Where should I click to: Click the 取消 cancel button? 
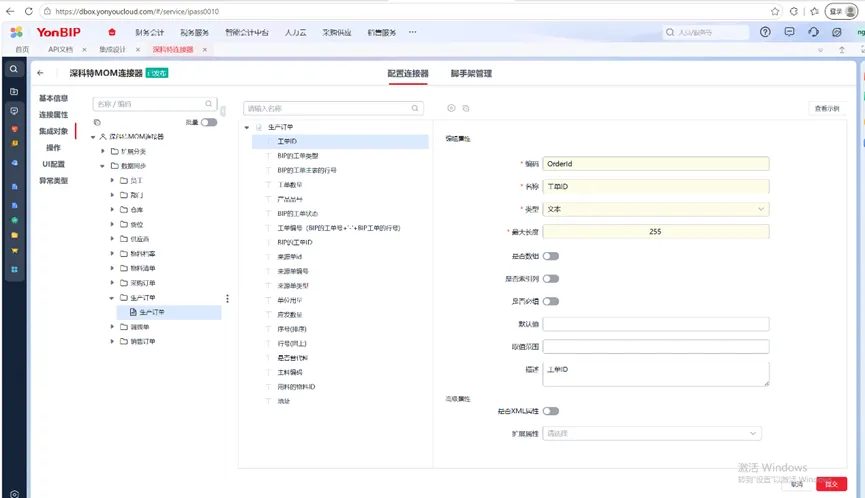[797, 484]
